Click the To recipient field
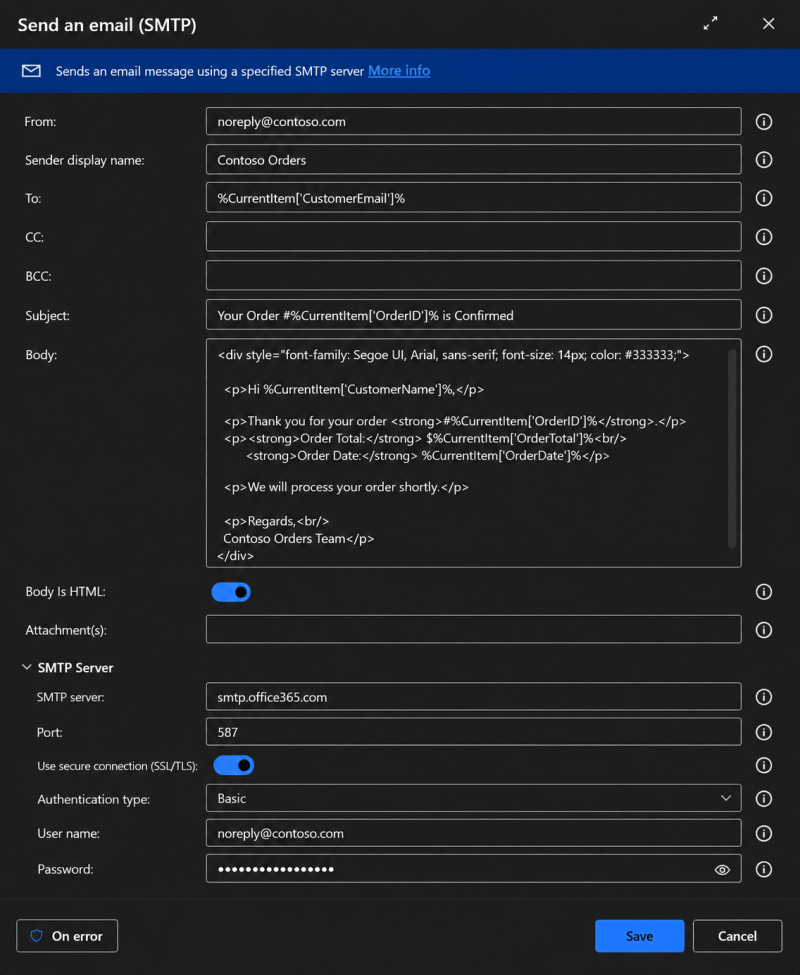800x975 pixels. [x=474, y=198]
